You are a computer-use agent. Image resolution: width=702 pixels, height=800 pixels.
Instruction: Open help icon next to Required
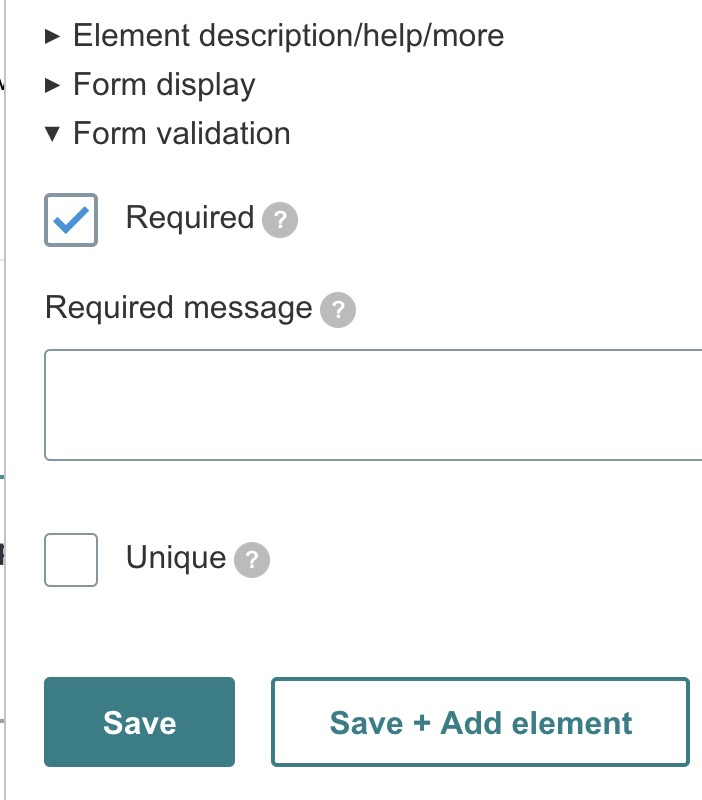point(280,220)
